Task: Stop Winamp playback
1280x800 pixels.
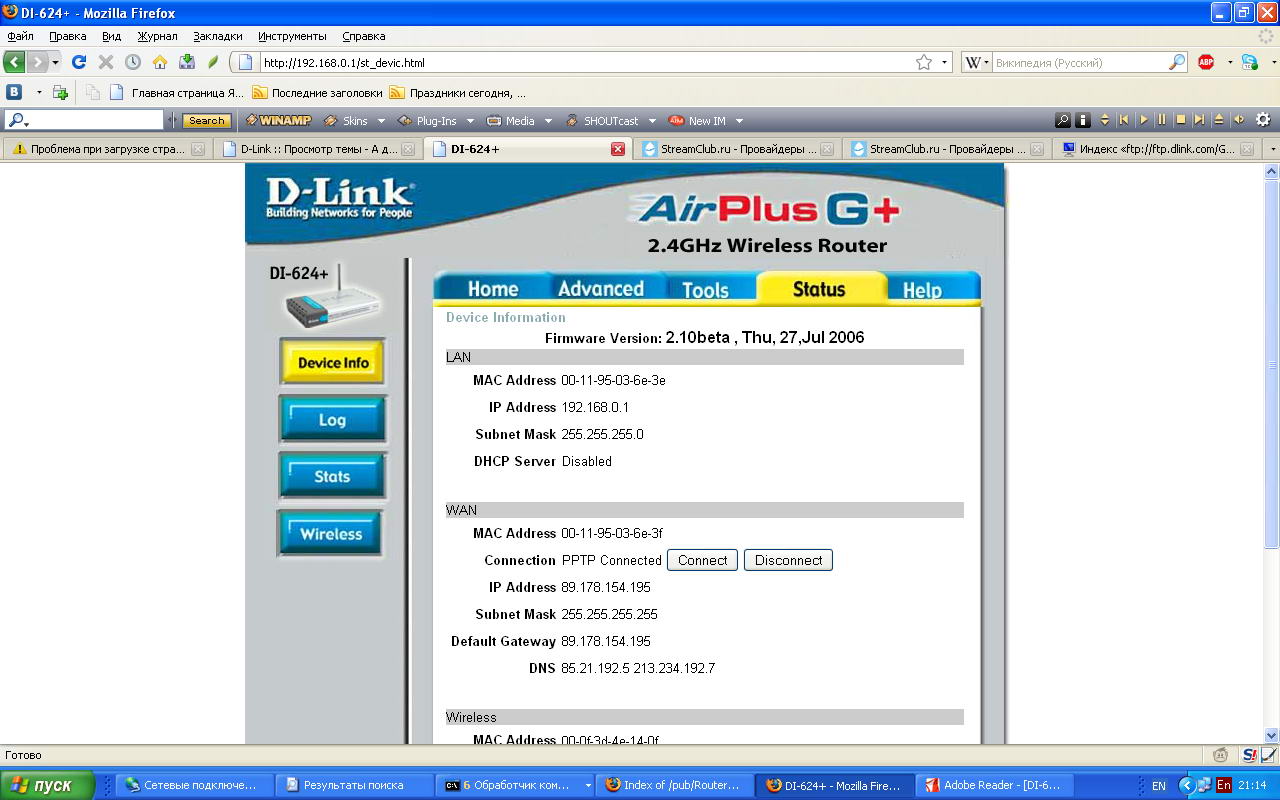Action: click(x=1181, y=120)
